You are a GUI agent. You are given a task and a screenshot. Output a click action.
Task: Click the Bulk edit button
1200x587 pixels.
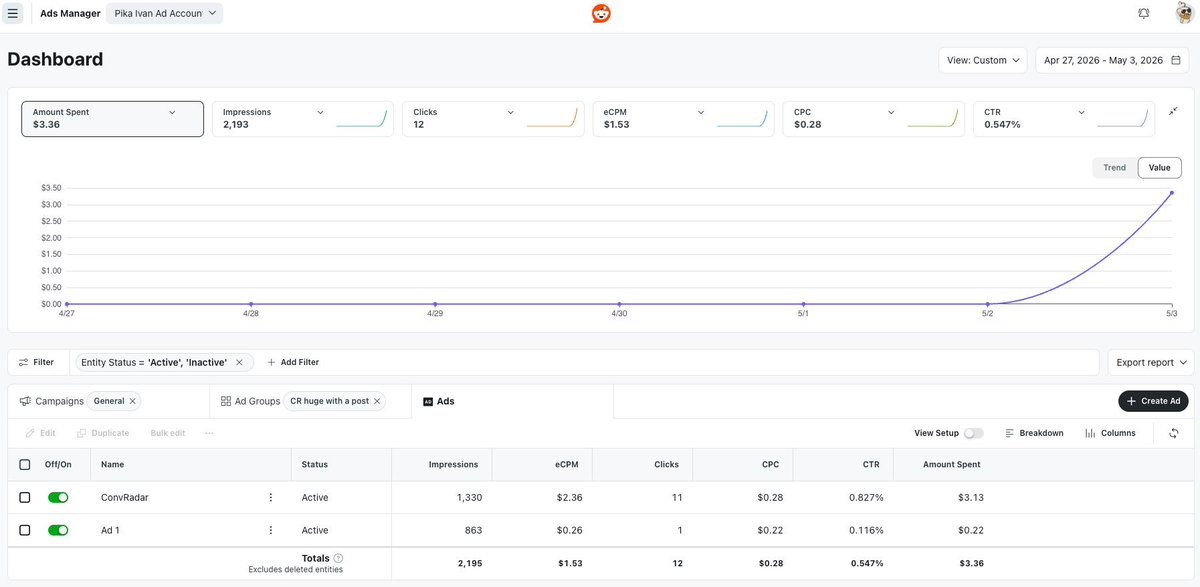click(x=168, y=433)
